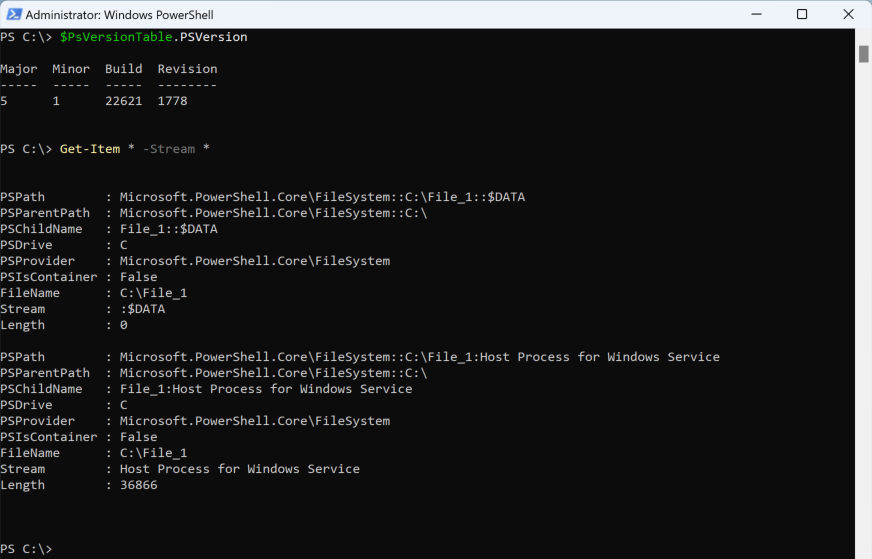Click the first PSPath line ending in $DATA
The height and width of the screenshot is (559, 872).
point(262,197)
